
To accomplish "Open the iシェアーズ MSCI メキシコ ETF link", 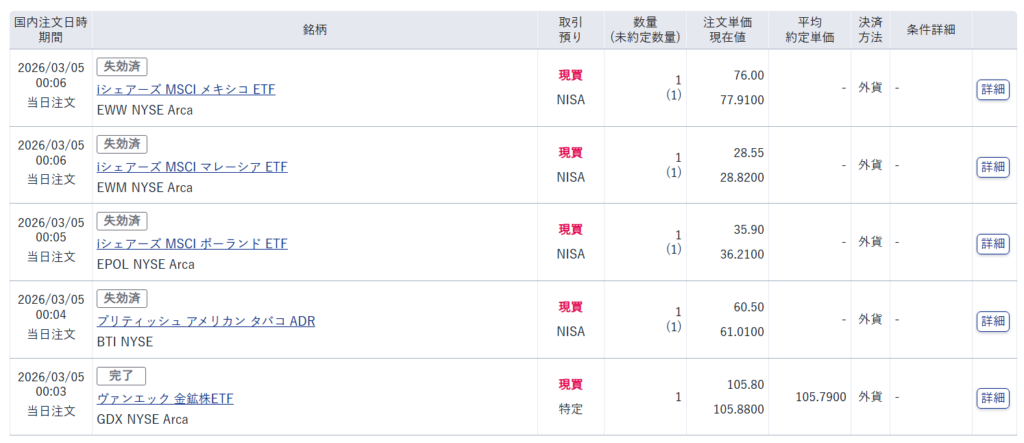I will [x=185, y=89].
